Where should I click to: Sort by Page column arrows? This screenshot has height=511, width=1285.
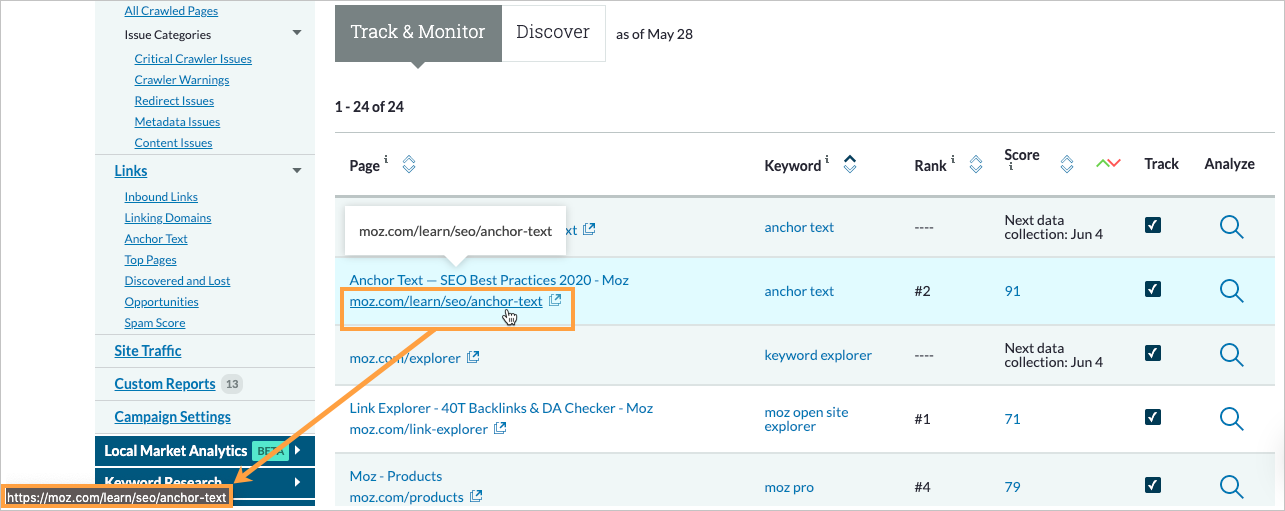coord(408,164)
